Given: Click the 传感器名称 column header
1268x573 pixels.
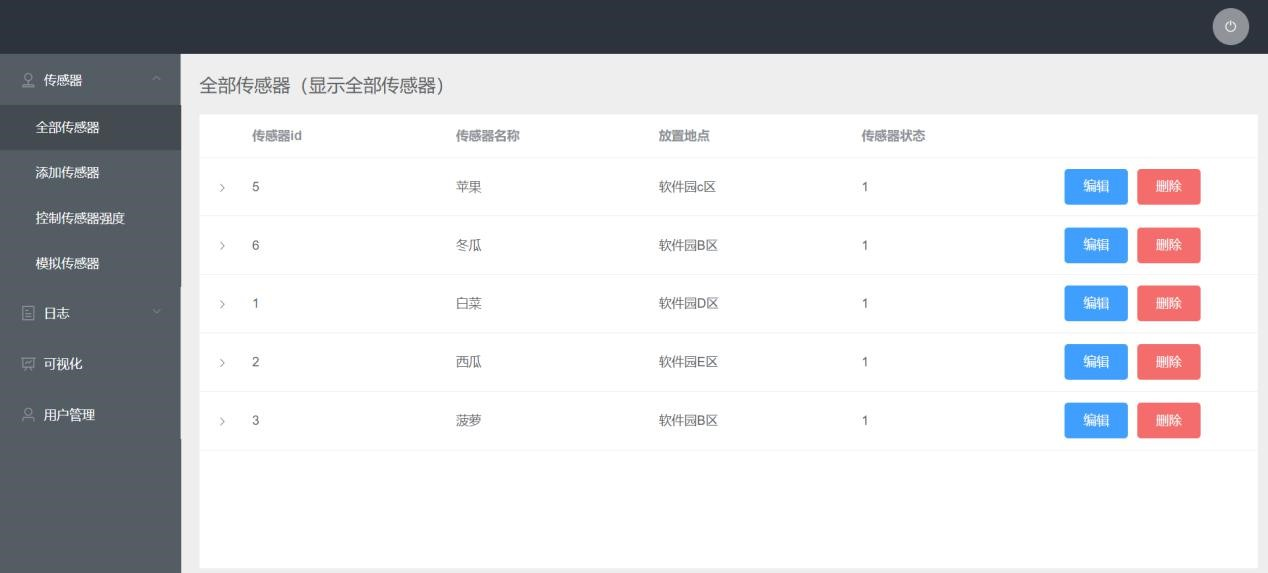Looking at the screenshot, I should 487,136.
